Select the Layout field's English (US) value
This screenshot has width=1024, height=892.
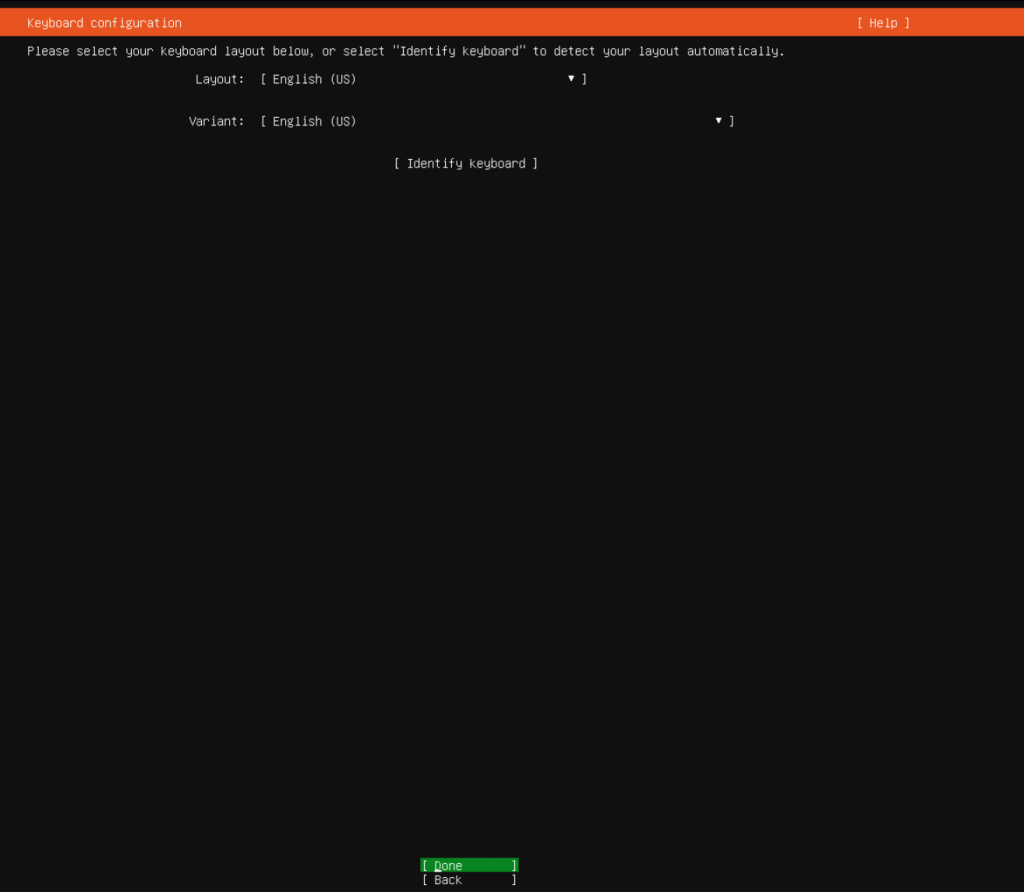click(x=314, y=79)
